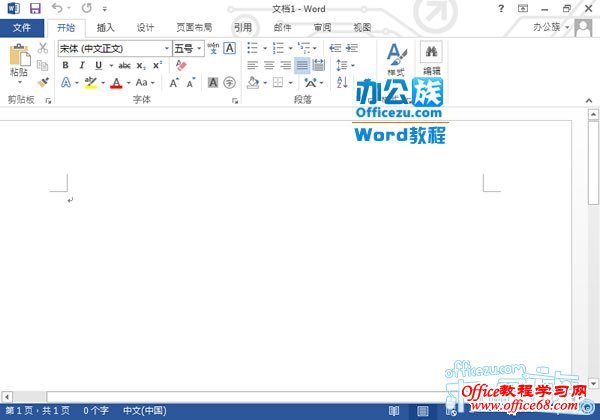Screen dimensions: 600x420
Task: Open the Styles (样式) gallery
Action: (396, 59)
